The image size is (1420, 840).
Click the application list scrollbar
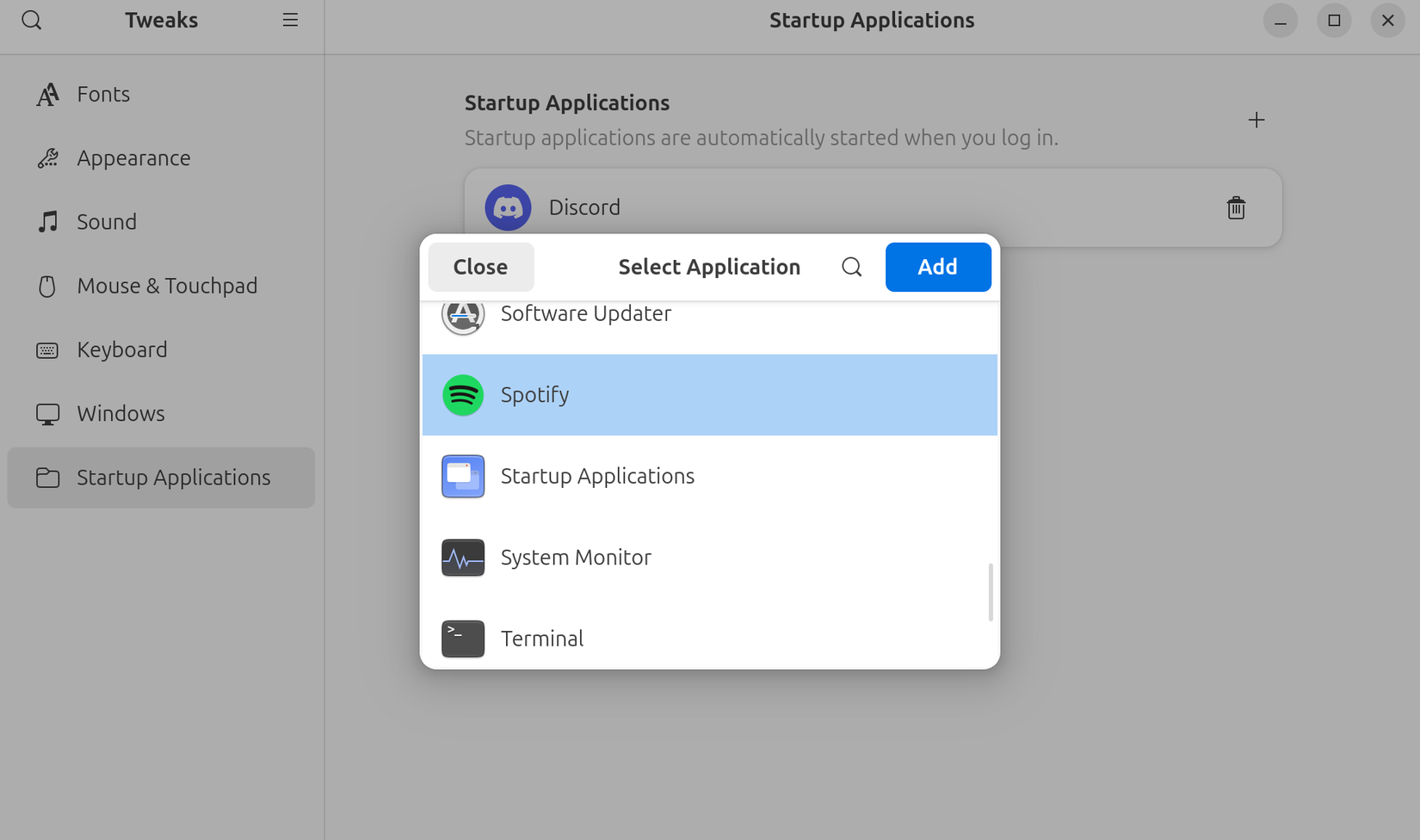(x=990, y=594)
